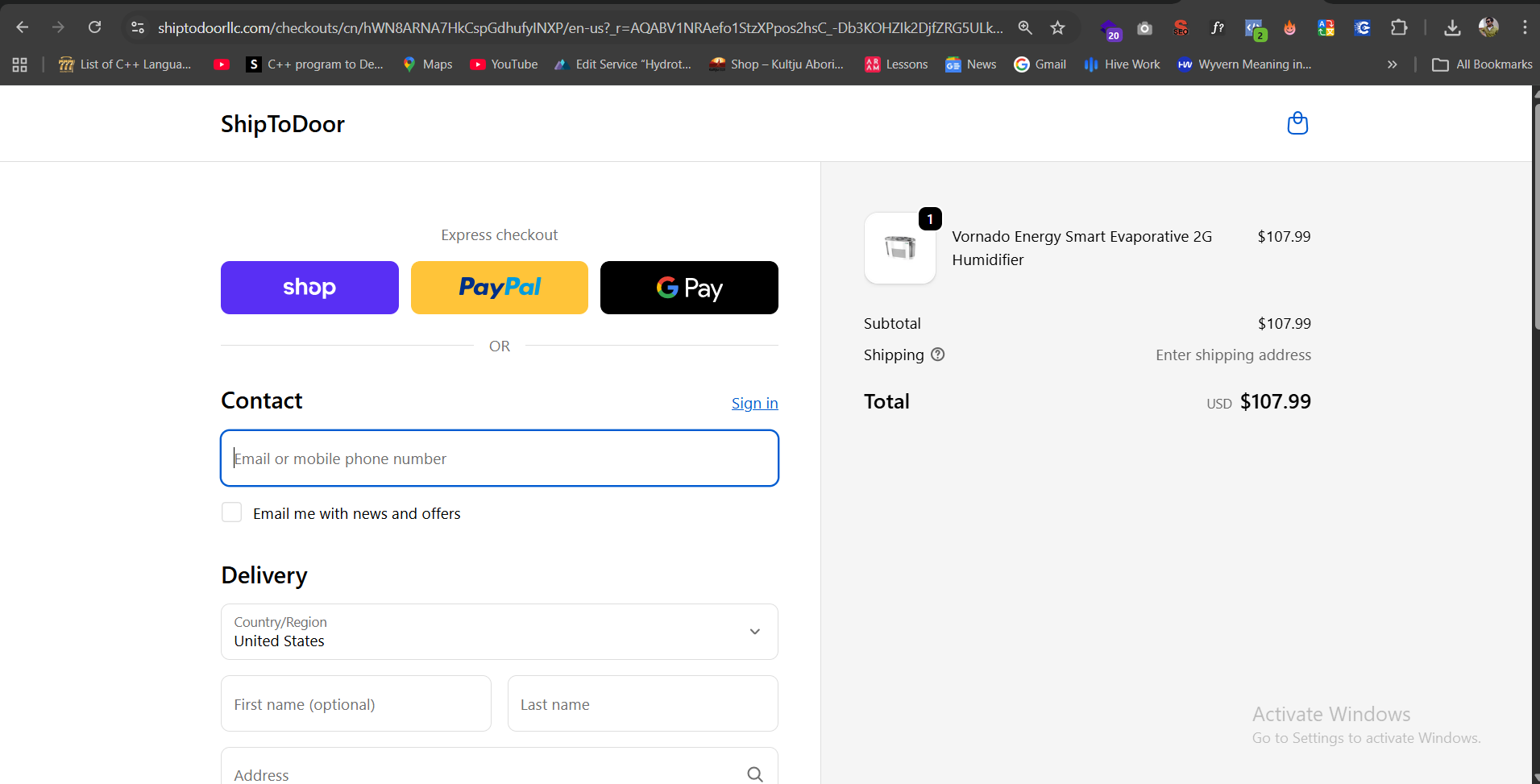The height and width of the screenshot is (784, 1540).
Task: Check out with PayPal button
Action: click(x=500, y=288)
